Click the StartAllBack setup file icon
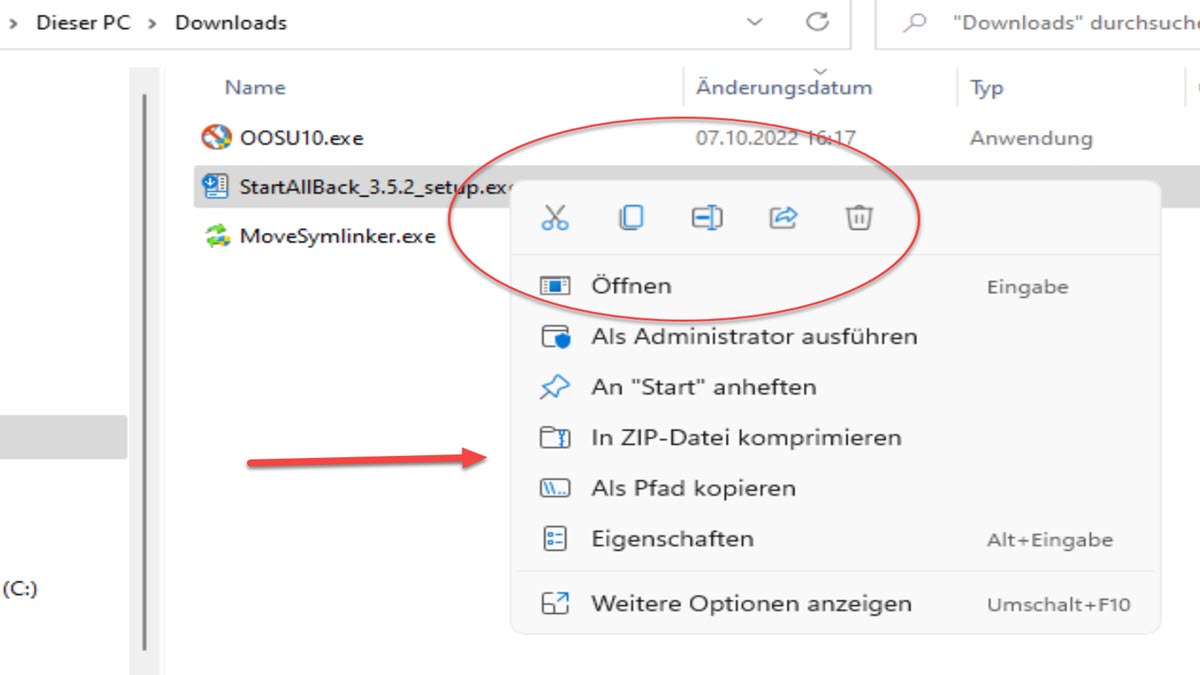The image size is (1200, 675). [x=215, y=186]
